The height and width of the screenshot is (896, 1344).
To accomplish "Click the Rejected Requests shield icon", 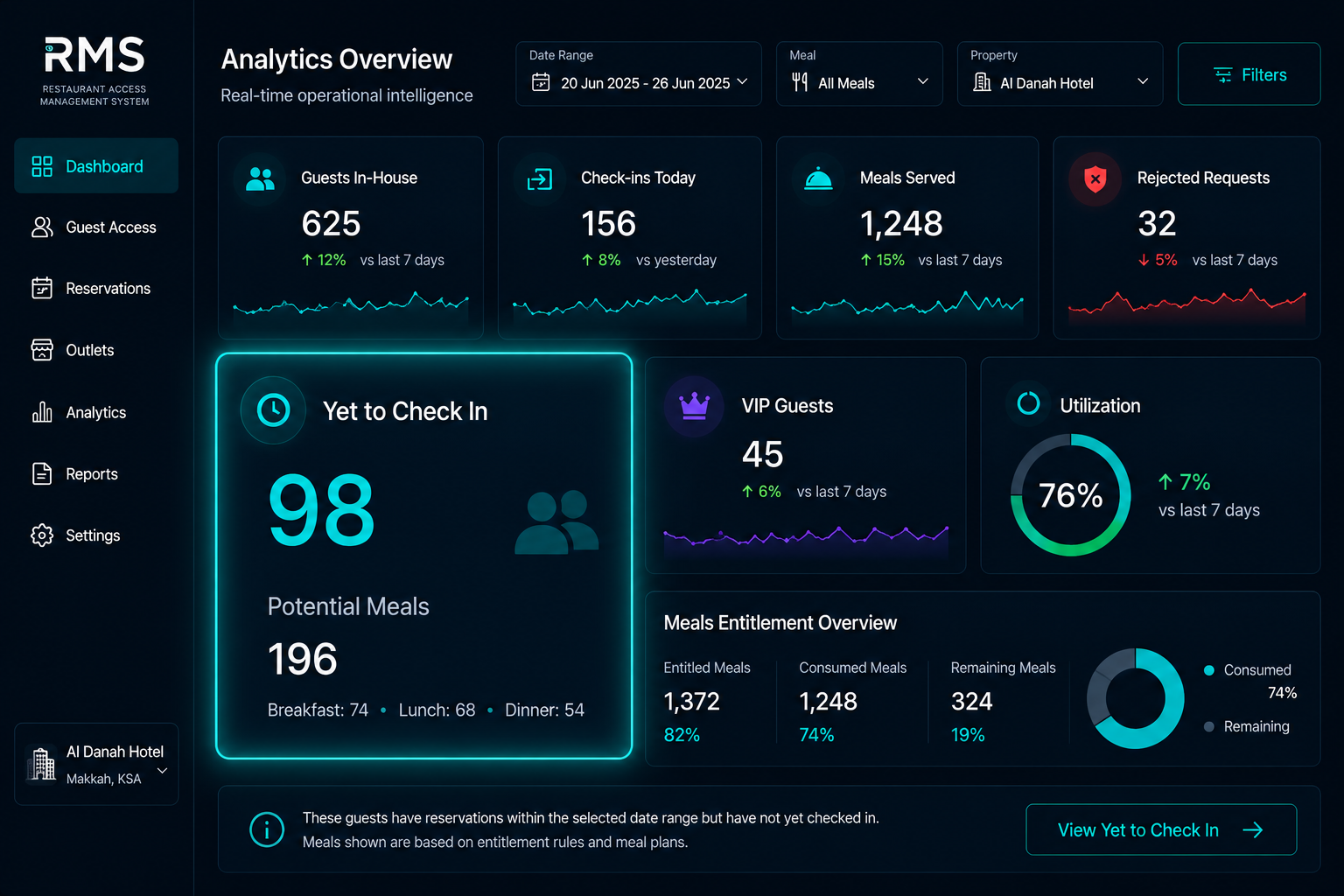I will (1095, 179).
